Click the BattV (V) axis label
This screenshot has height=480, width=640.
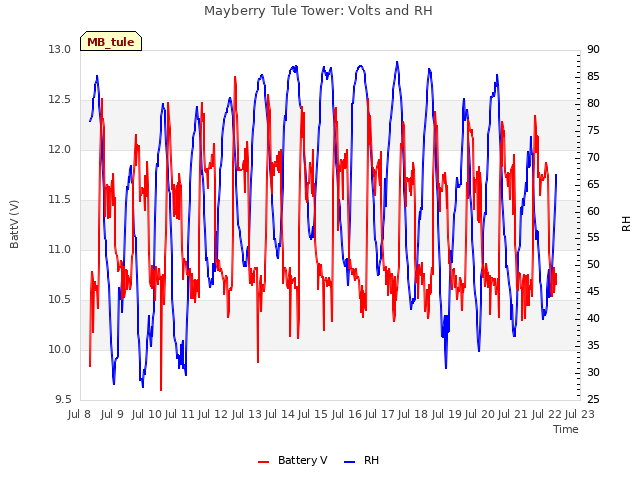[14, 224]
